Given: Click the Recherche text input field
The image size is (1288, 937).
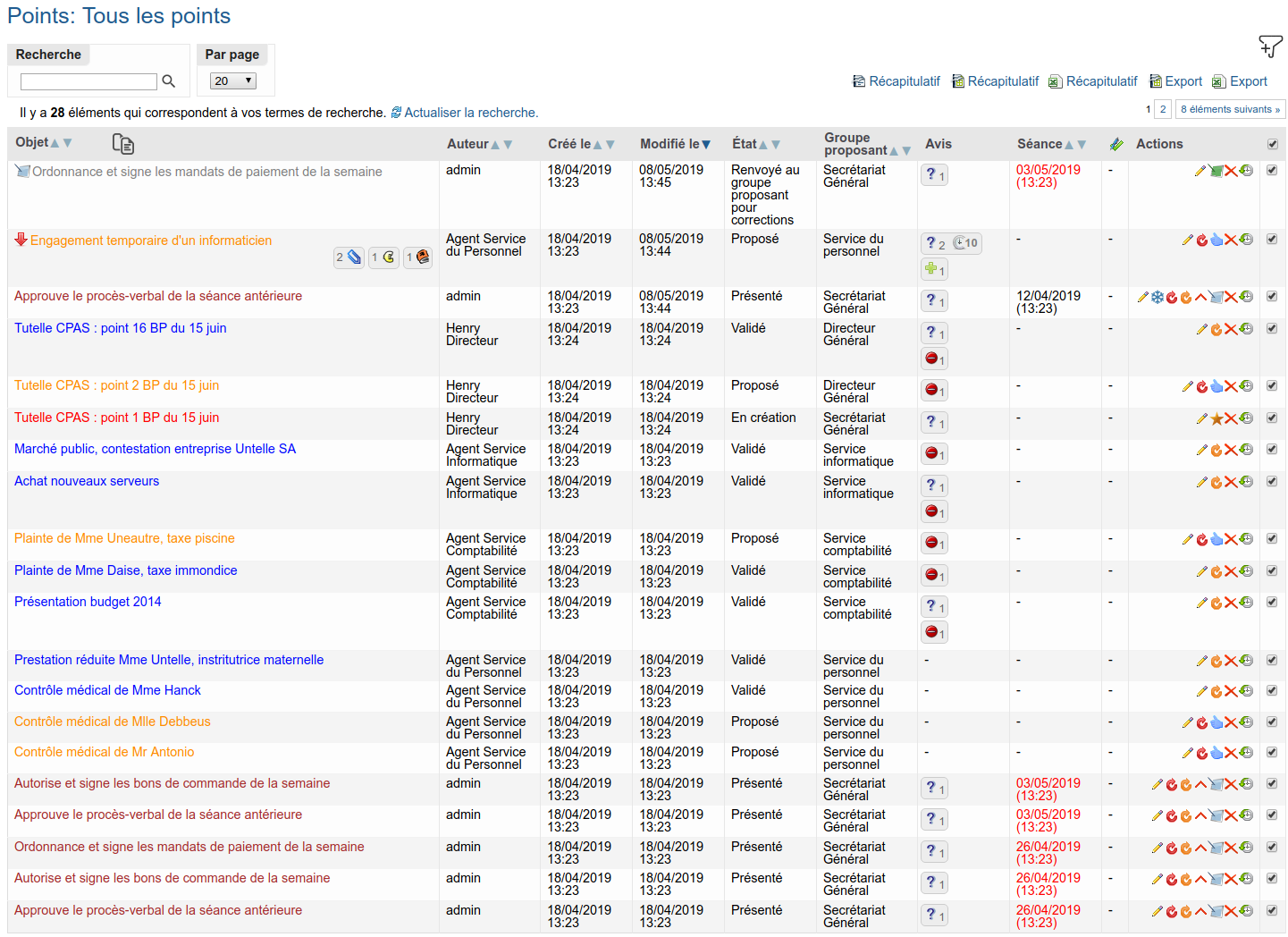Looking at the screenshot, I should (88, 81).
